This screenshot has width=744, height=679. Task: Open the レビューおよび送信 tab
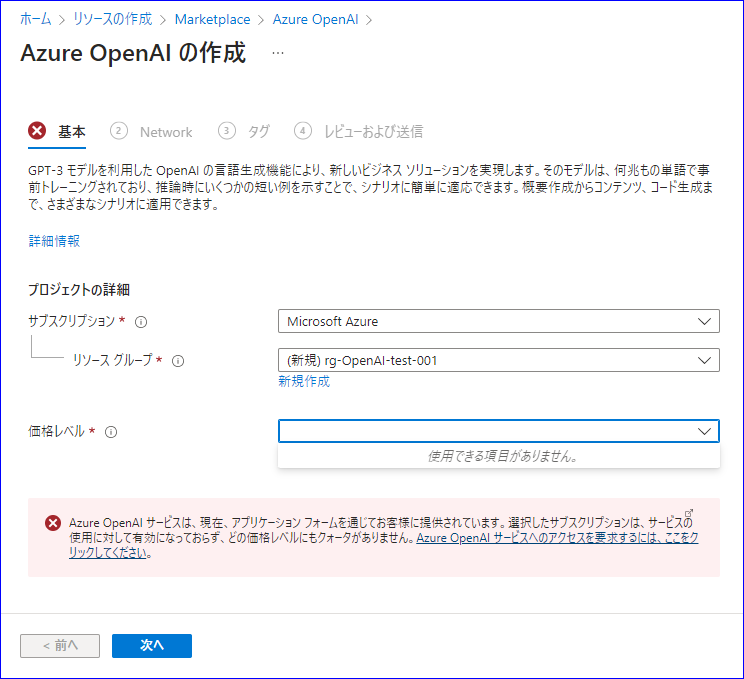(373, 131)
